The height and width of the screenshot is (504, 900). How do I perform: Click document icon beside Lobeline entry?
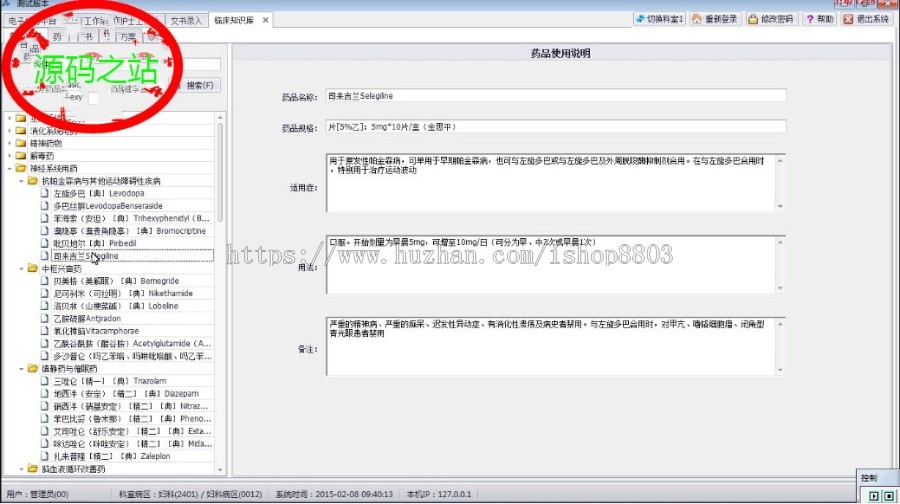[45, 306]
